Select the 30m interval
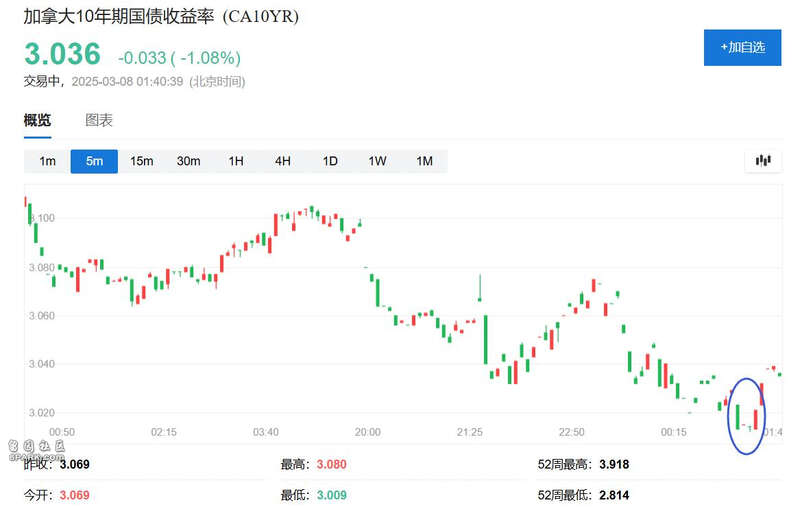Viewport: 800px width, 507px height. pyautogui.click(x=188, y=161)
